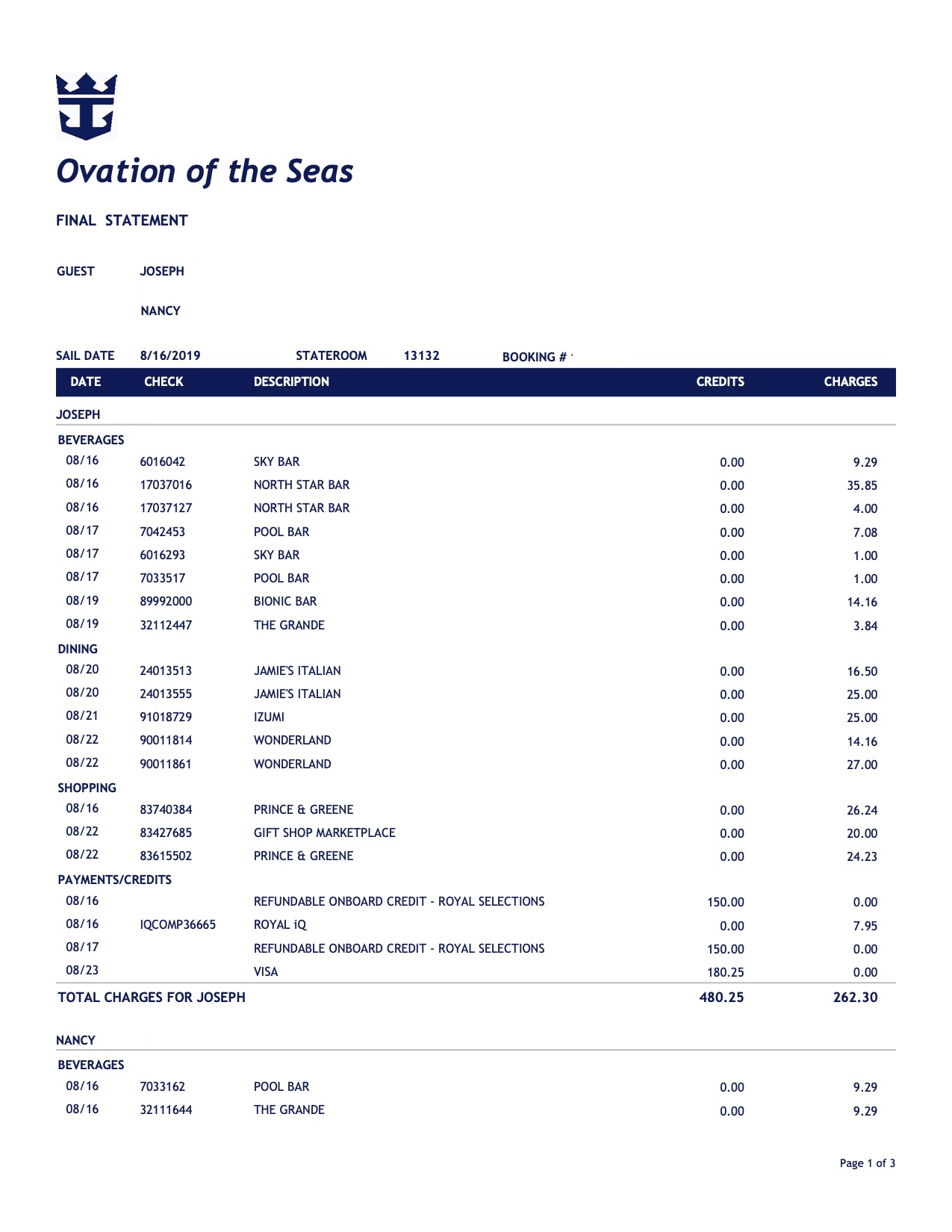Click the Page 1 of 3 indicator

[x=867, y=1163]
